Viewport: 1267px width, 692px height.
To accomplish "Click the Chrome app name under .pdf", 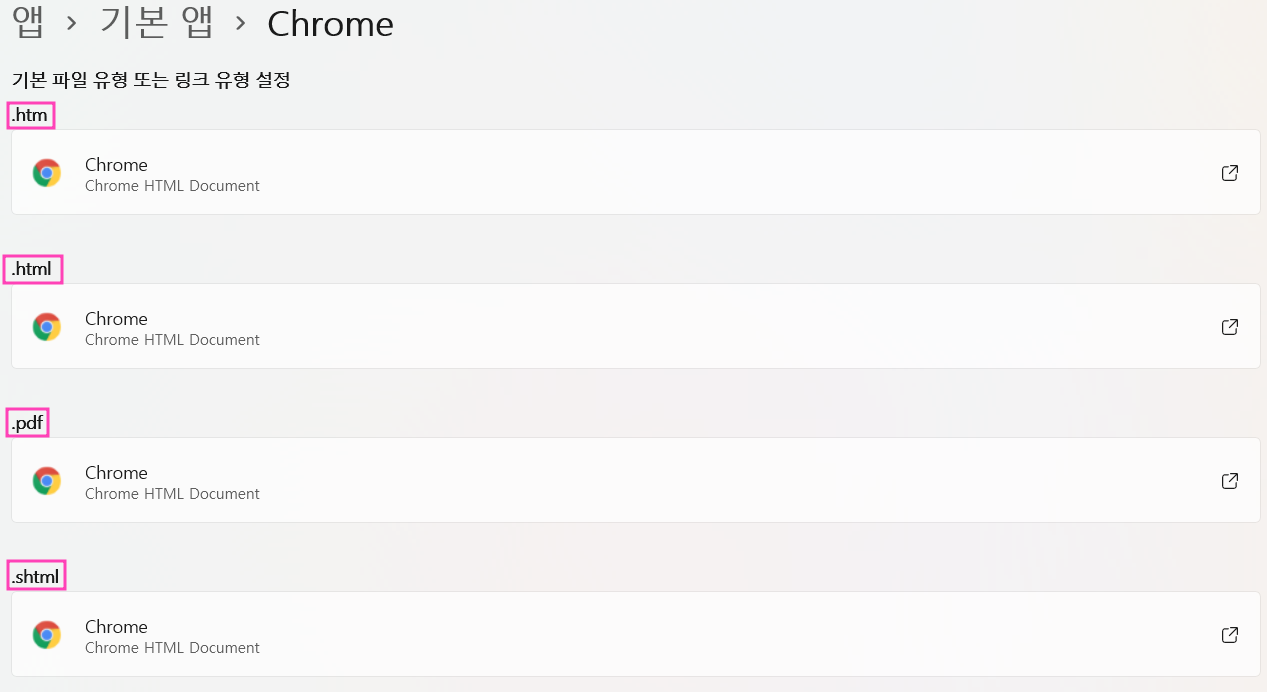I will click(x=116, y=473).
